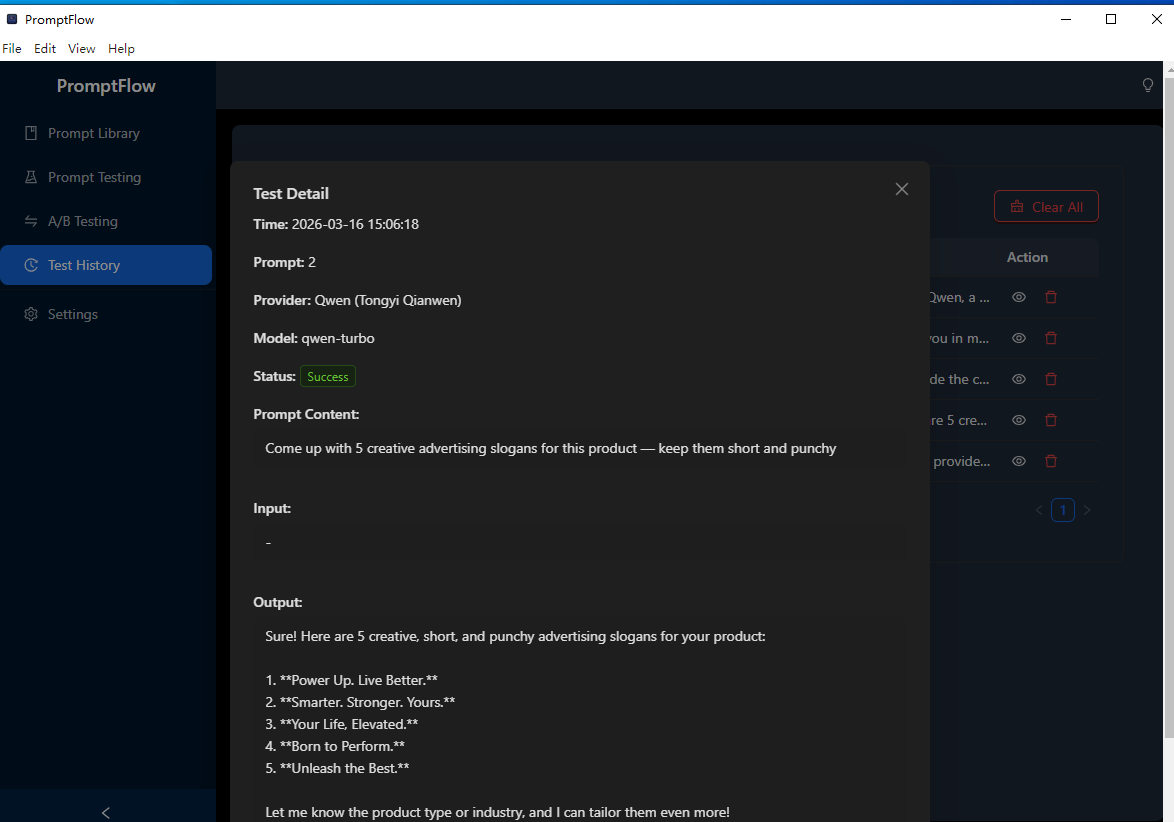View details of the 'Qwen, a ...' row
The image size is (1174, 822).
point(1018,297)
